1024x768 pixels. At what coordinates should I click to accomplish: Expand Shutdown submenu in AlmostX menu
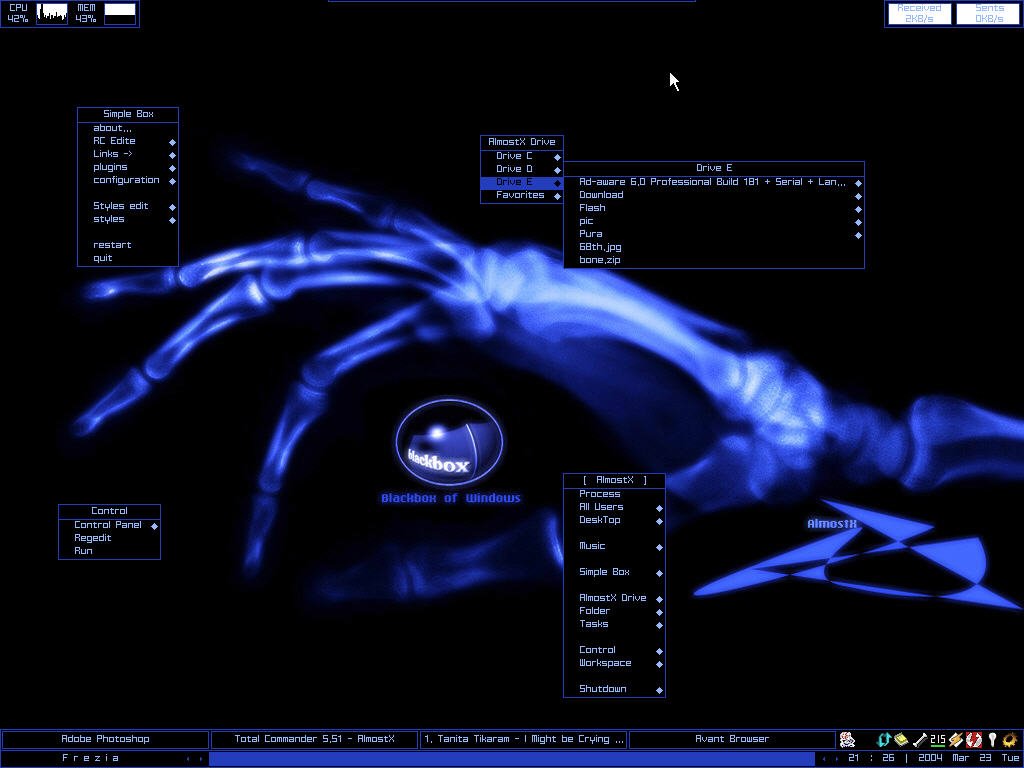pyautogui.click(x=615, y=690)
